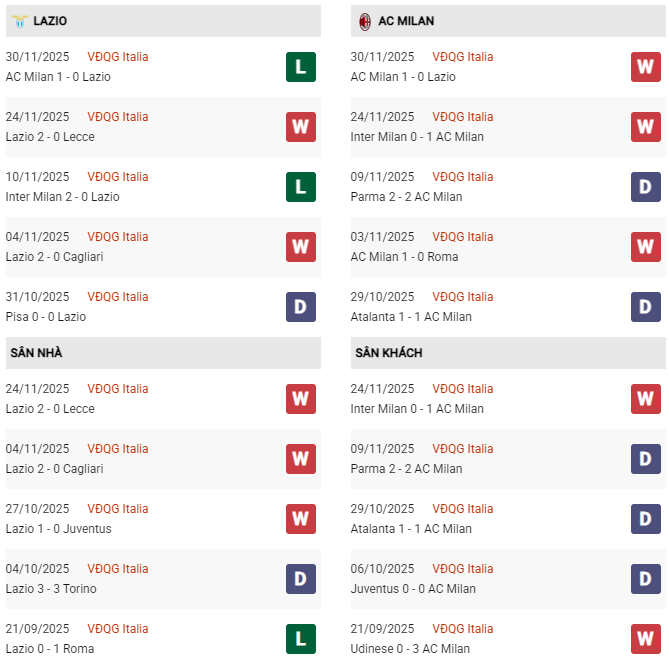Click the W badge for Lazio 1-0 Juventus
The width and height of the screenshot is (669, 662).
coord(300,519)
